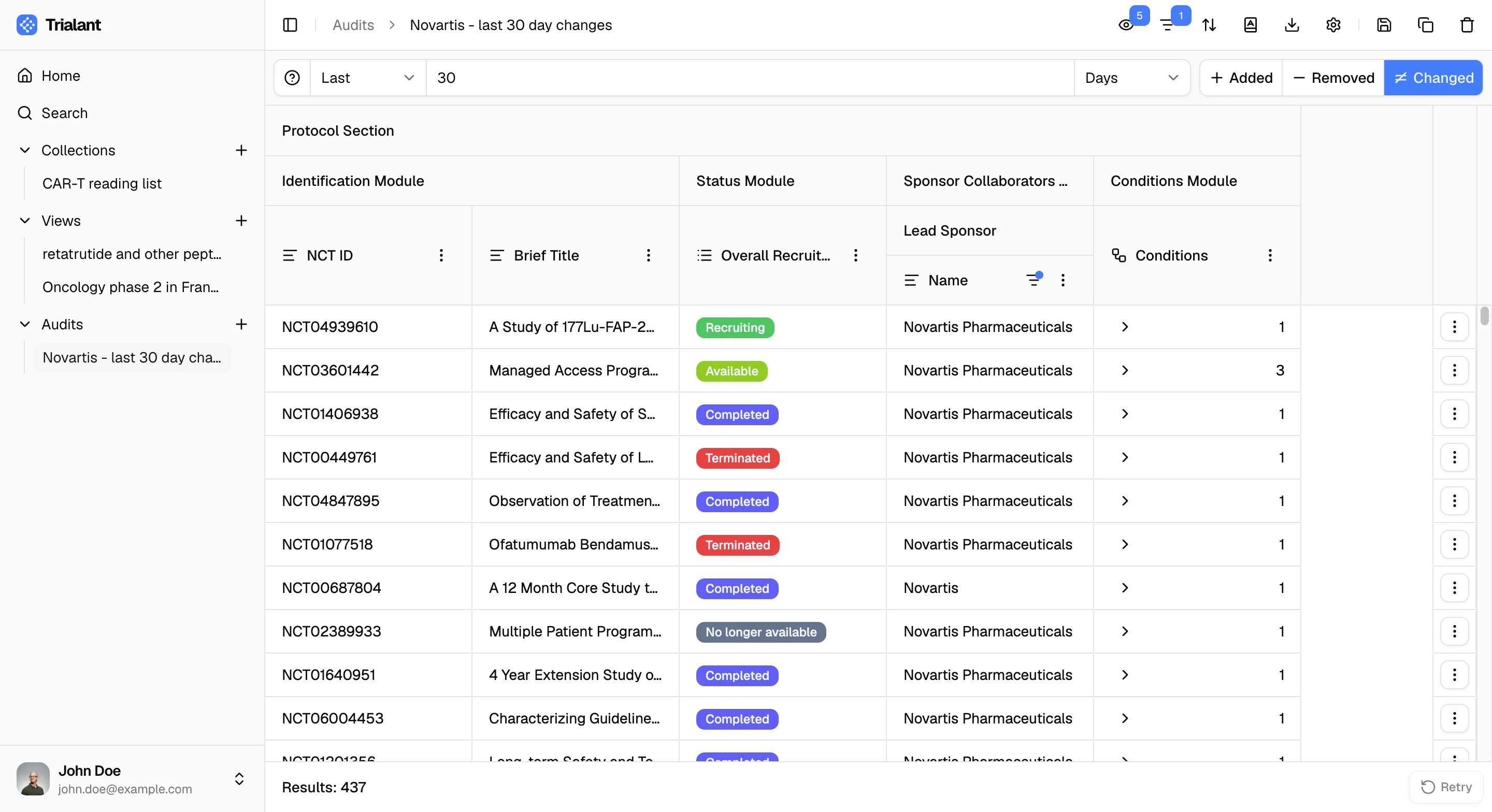Screen dimensions: 1492x812
Task: Collapse the Views section
Action: [x=25, y=221]
